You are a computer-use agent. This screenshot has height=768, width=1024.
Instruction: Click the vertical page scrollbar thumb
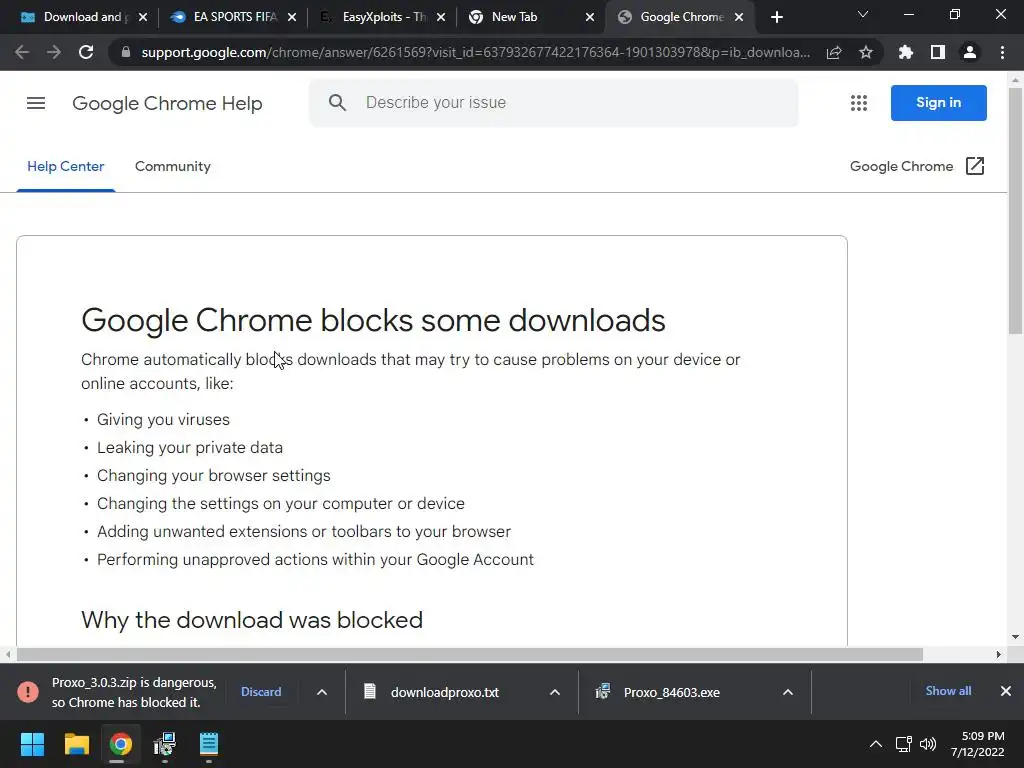1015,211
